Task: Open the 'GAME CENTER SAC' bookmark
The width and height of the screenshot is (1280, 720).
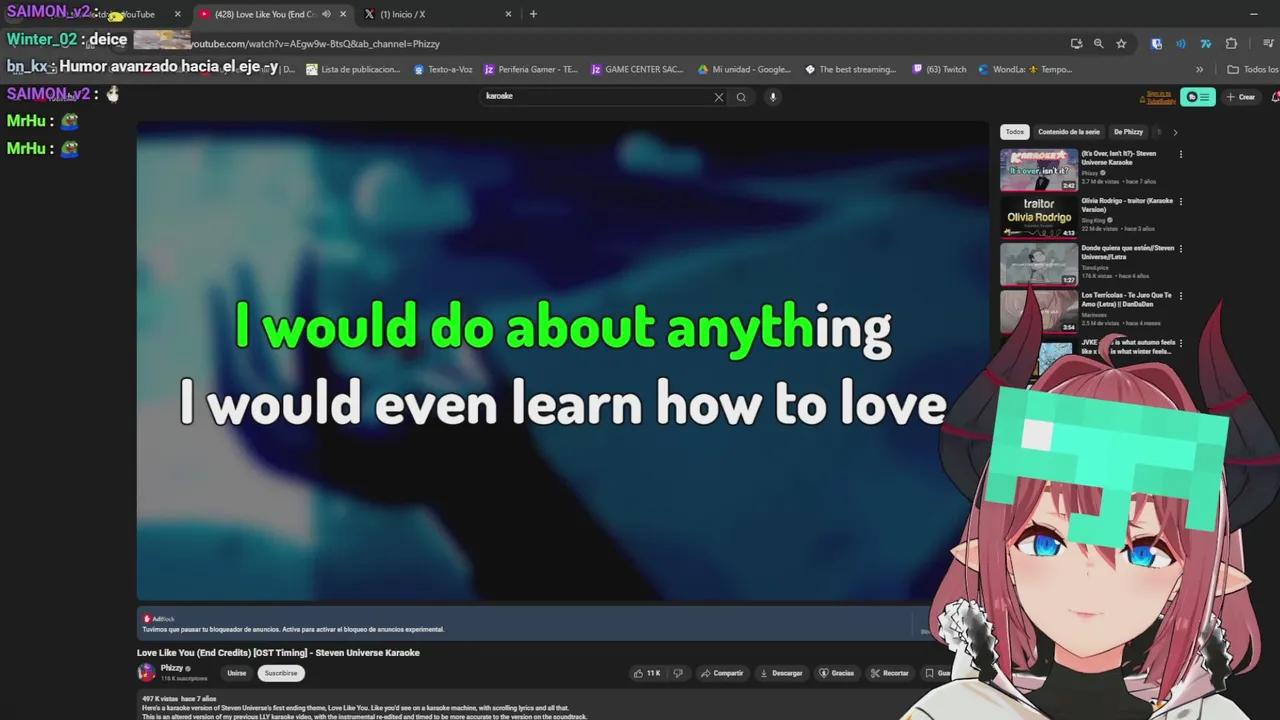Action: [x=637, y=70]
